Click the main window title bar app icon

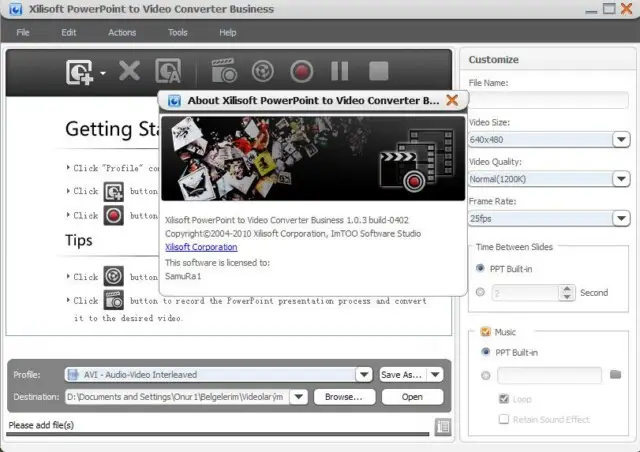coord(16,9)
